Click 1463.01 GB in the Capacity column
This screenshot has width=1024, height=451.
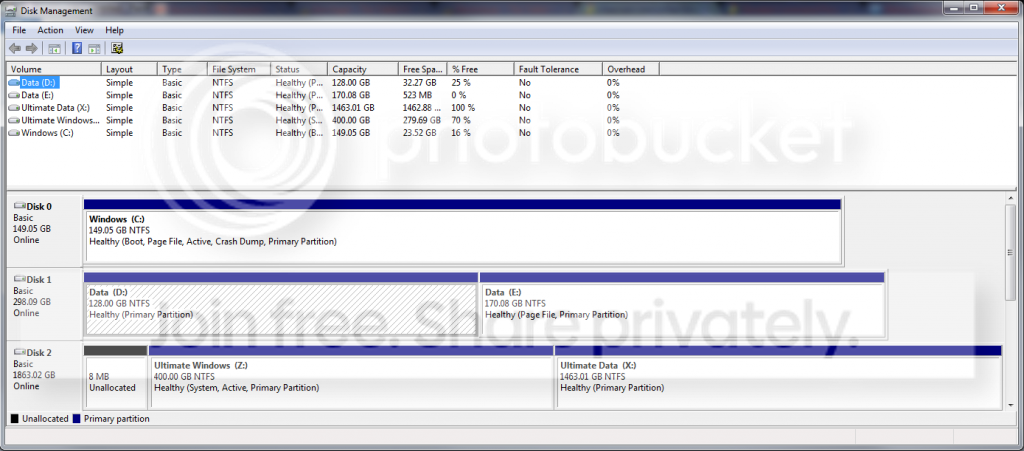tap(353, 108)
